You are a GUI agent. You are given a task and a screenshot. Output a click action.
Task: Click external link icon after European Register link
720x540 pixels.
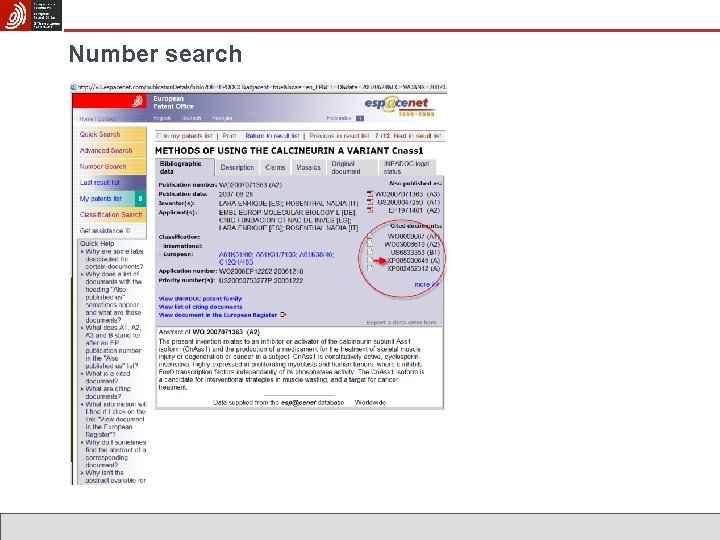(283, 315)
